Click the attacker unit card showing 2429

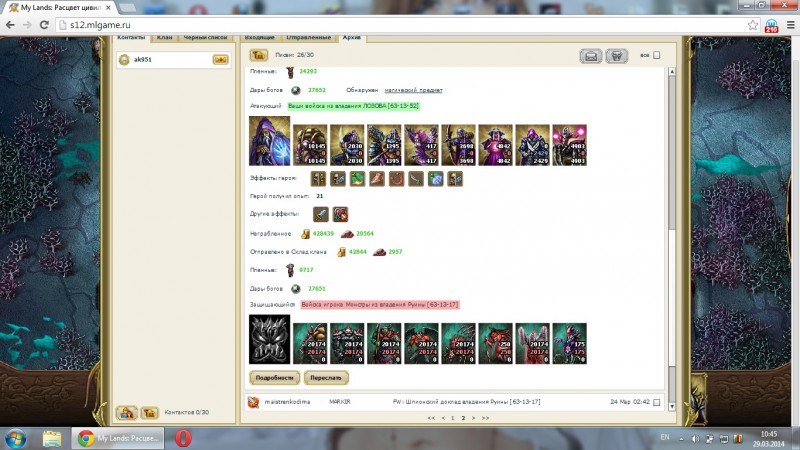point(532,145)
